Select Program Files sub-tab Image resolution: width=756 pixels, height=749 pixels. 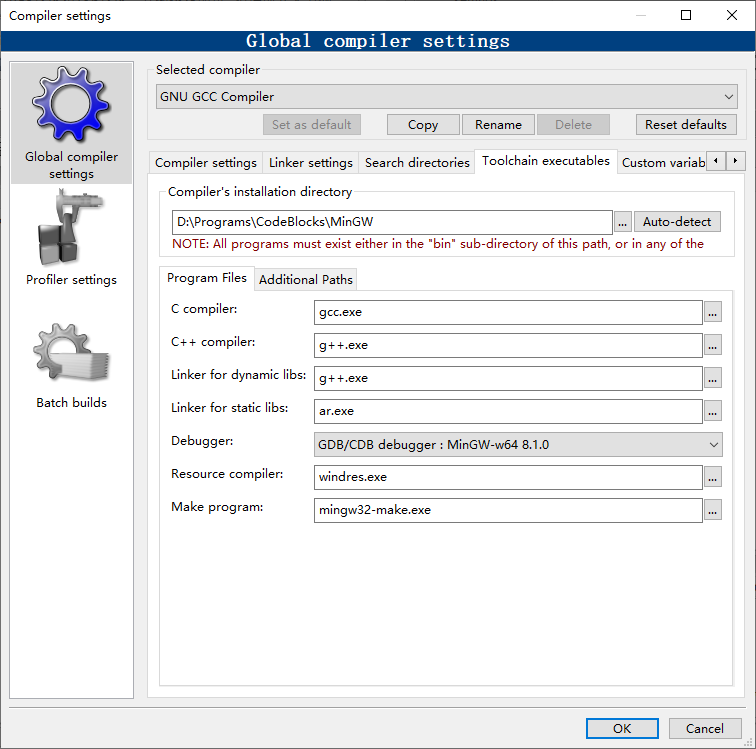click(x=207, y=278)
